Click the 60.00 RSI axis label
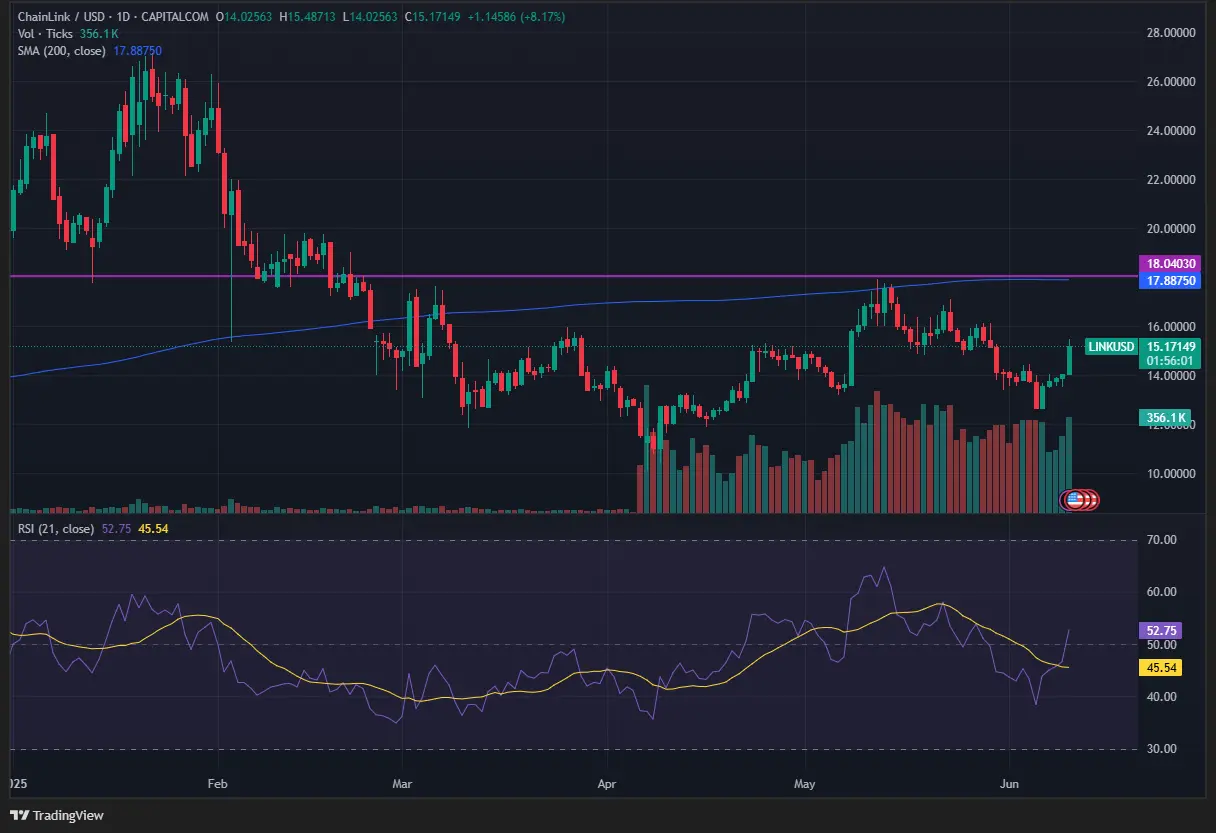Image resolution: width=1216 pixels, height=833 pixels. pos(1160,591)
